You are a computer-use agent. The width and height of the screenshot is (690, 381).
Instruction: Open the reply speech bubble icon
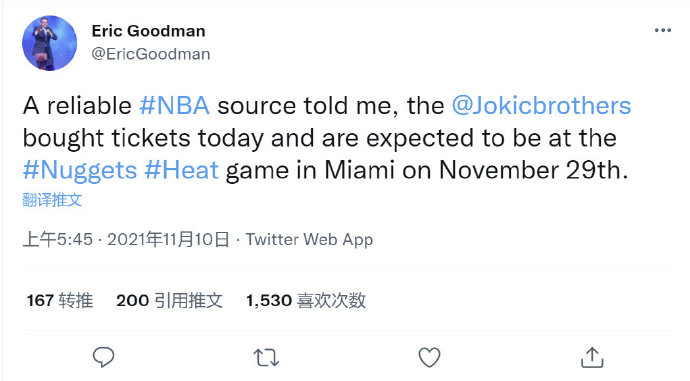[103, 357]
